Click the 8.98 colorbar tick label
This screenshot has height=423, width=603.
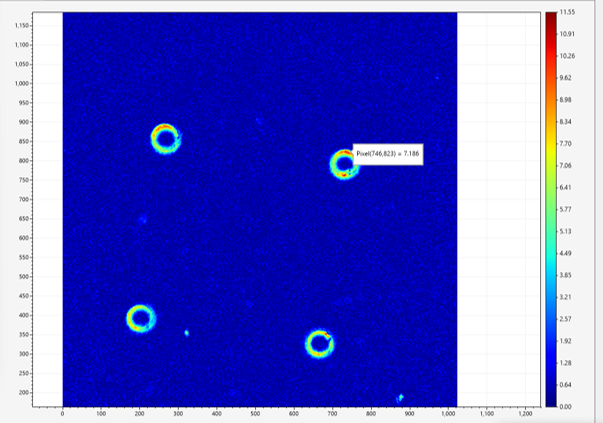pyautogui.click(x=565, y=99)
